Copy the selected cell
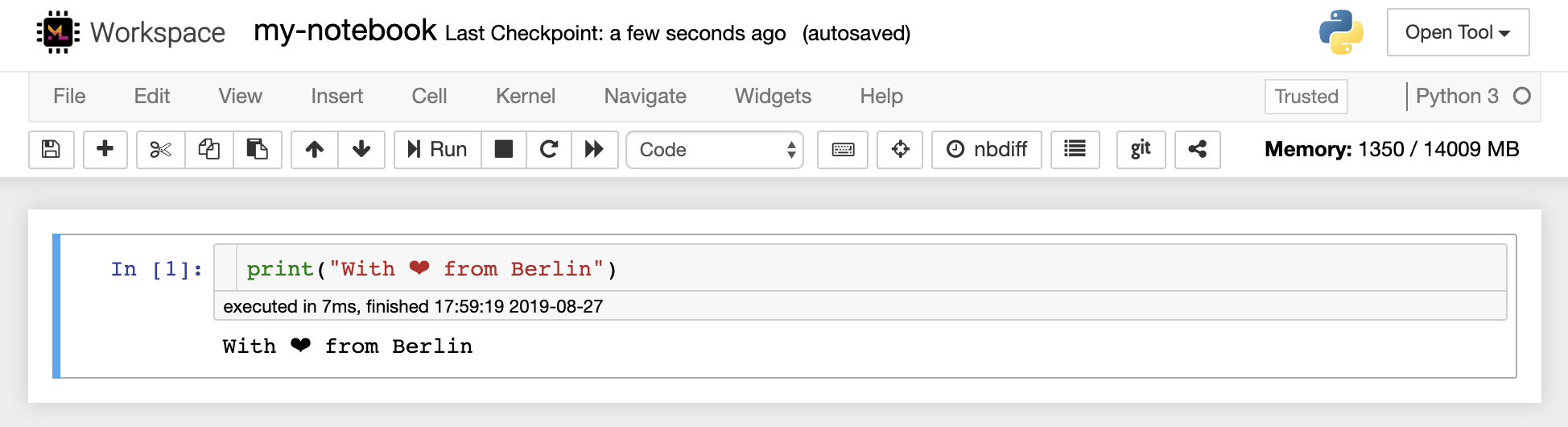This screenshot has height=427, width=1568. [x=209, y=150]
